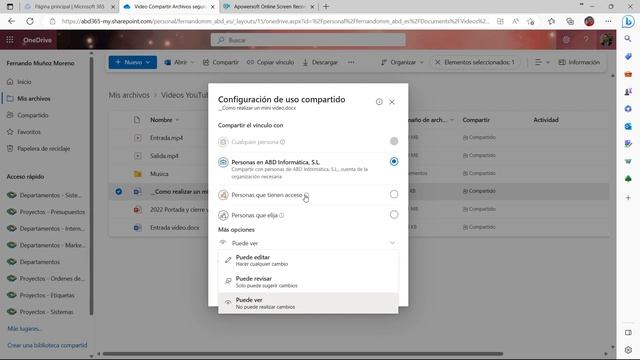The width and height of the screenshot is (640, 360).
Task: Choose Puede editar permission option
Action: pos(308,260)
